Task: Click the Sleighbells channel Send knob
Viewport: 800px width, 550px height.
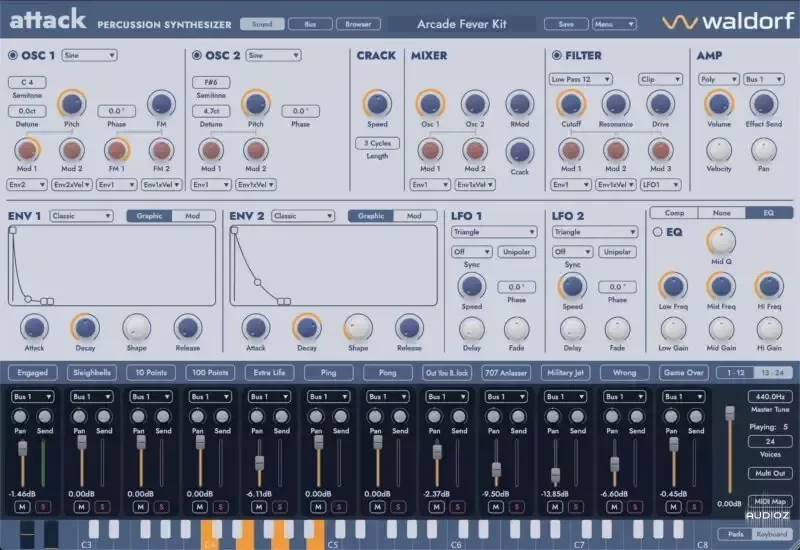Action: tap(104, 417)
